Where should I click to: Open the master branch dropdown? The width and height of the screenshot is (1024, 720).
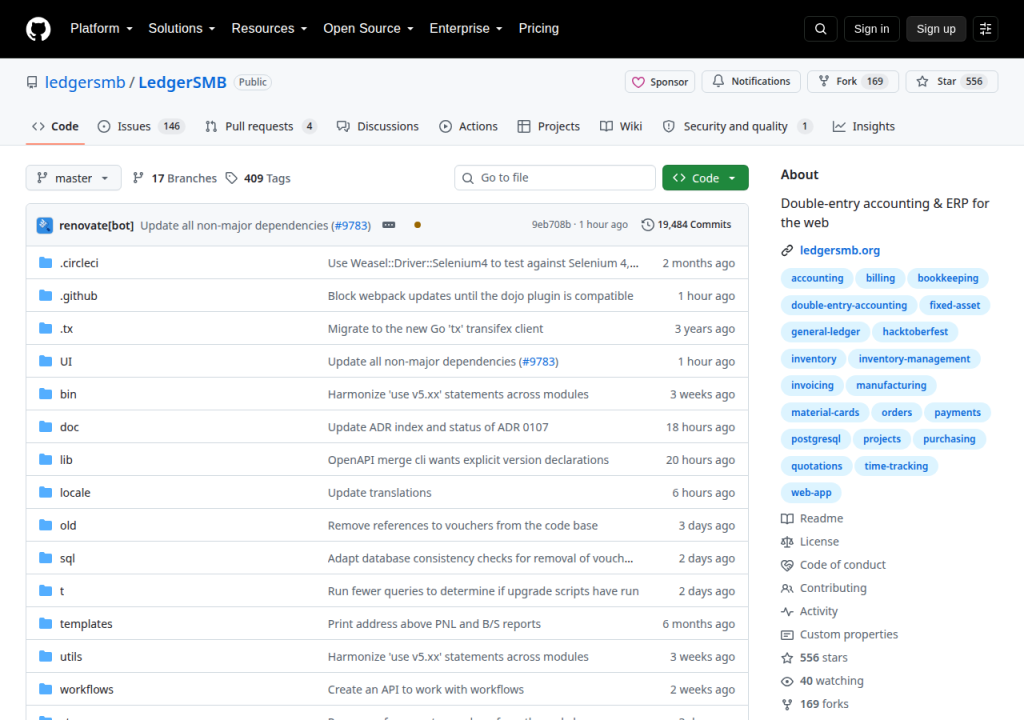(73, 178)
